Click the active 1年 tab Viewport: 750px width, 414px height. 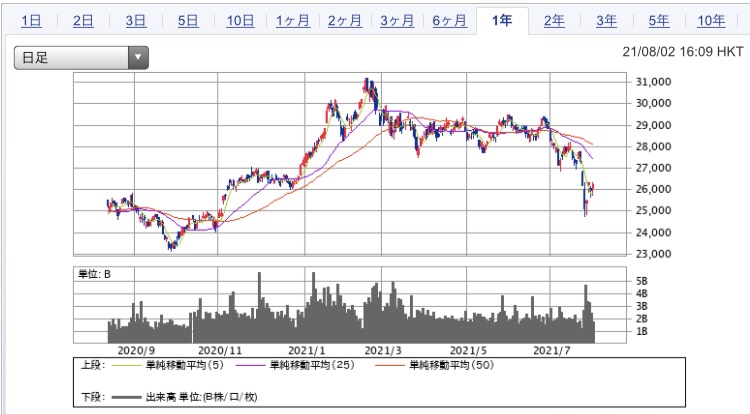pyautogui.click(x=502, y=21)
